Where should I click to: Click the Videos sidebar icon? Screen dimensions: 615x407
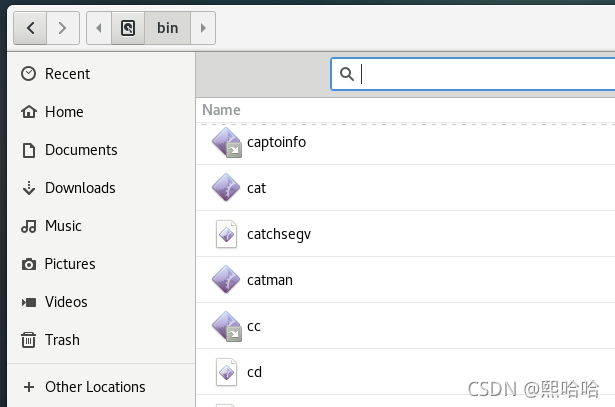28,302
